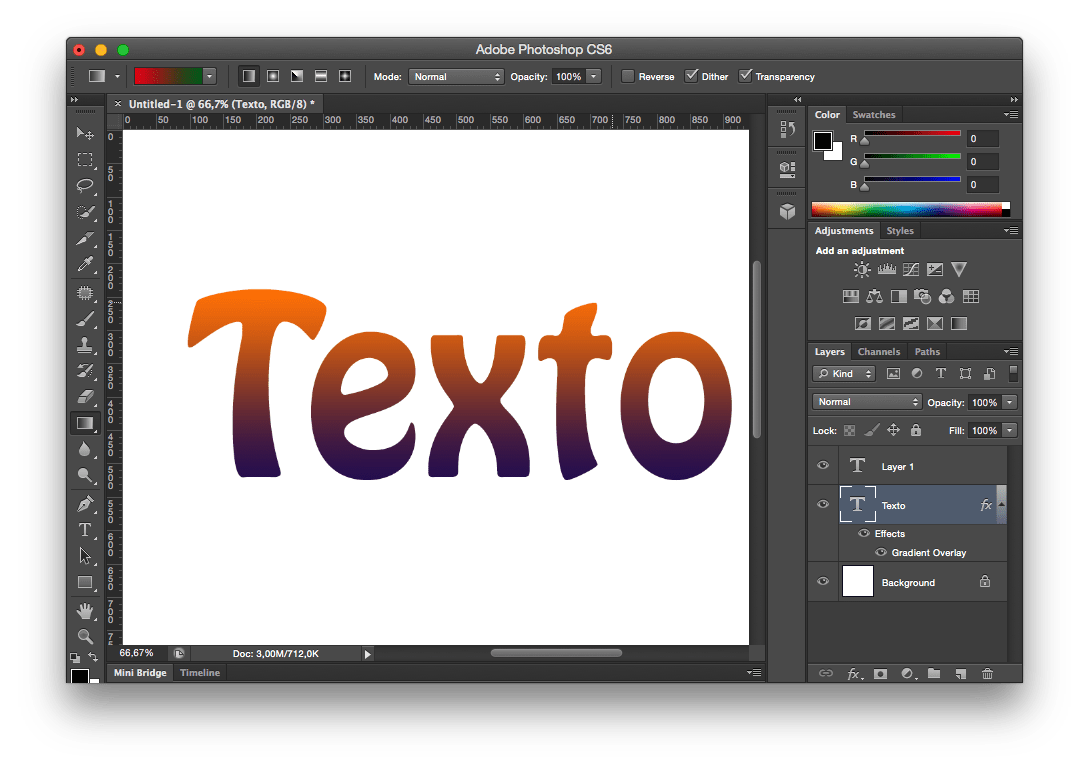This screenshot has height=773, width=1089.
Task: Select the Pen tool
Action: point(85,504)
